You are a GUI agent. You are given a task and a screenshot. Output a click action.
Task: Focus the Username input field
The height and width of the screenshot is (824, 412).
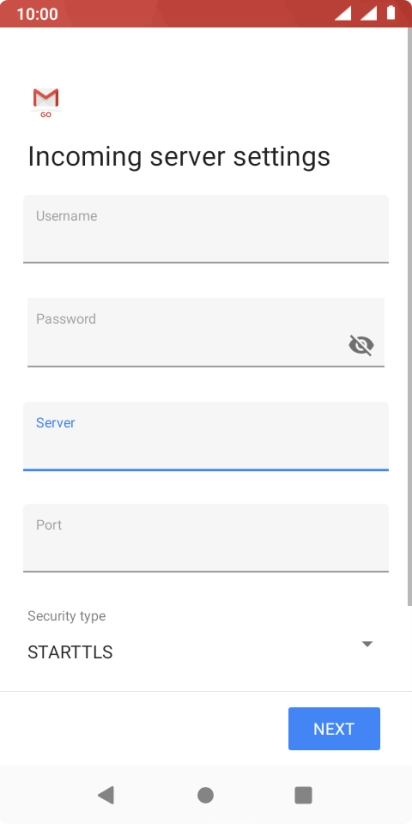coord(205,229)
